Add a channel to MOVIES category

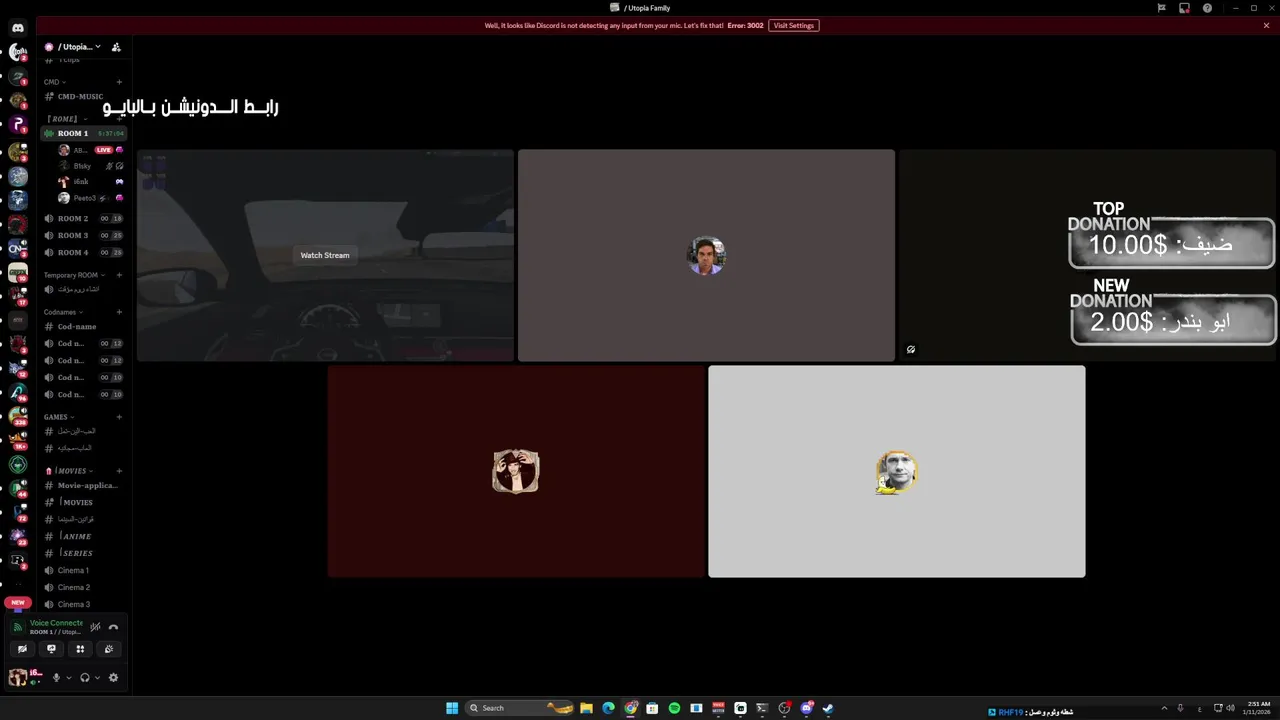[119, 471]
